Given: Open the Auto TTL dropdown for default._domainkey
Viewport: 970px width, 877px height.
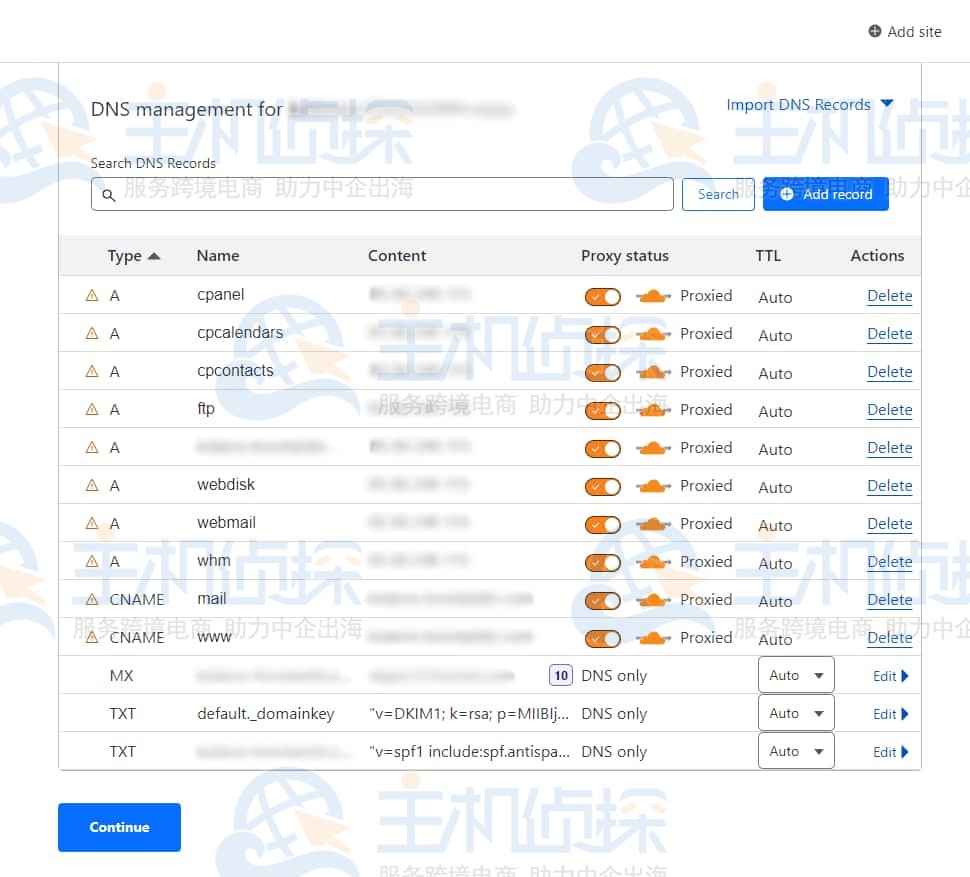Looking at the screenshot, I should (x=796, y=713).
